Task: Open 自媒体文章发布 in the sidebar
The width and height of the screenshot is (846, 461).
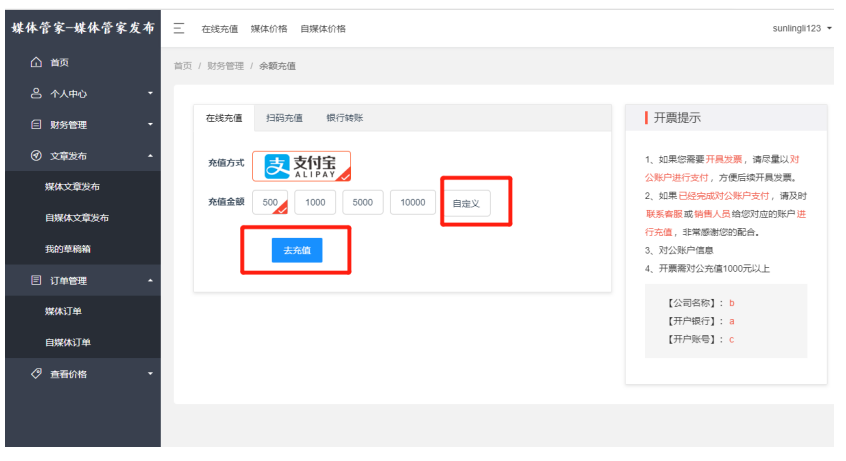Action: [77, 218]
